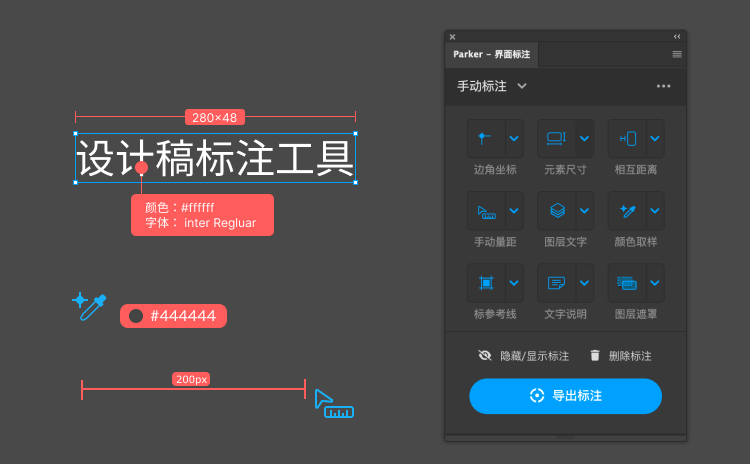The image size is (750, 464).
Task: Open the three-dot more options menu
Action: [x=663, y=86]
